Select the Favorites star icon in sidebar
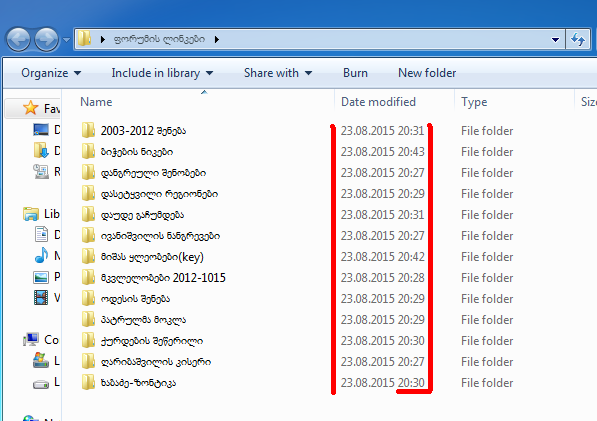The width and height of the screenshot is (597, 421). coord(30,108)
